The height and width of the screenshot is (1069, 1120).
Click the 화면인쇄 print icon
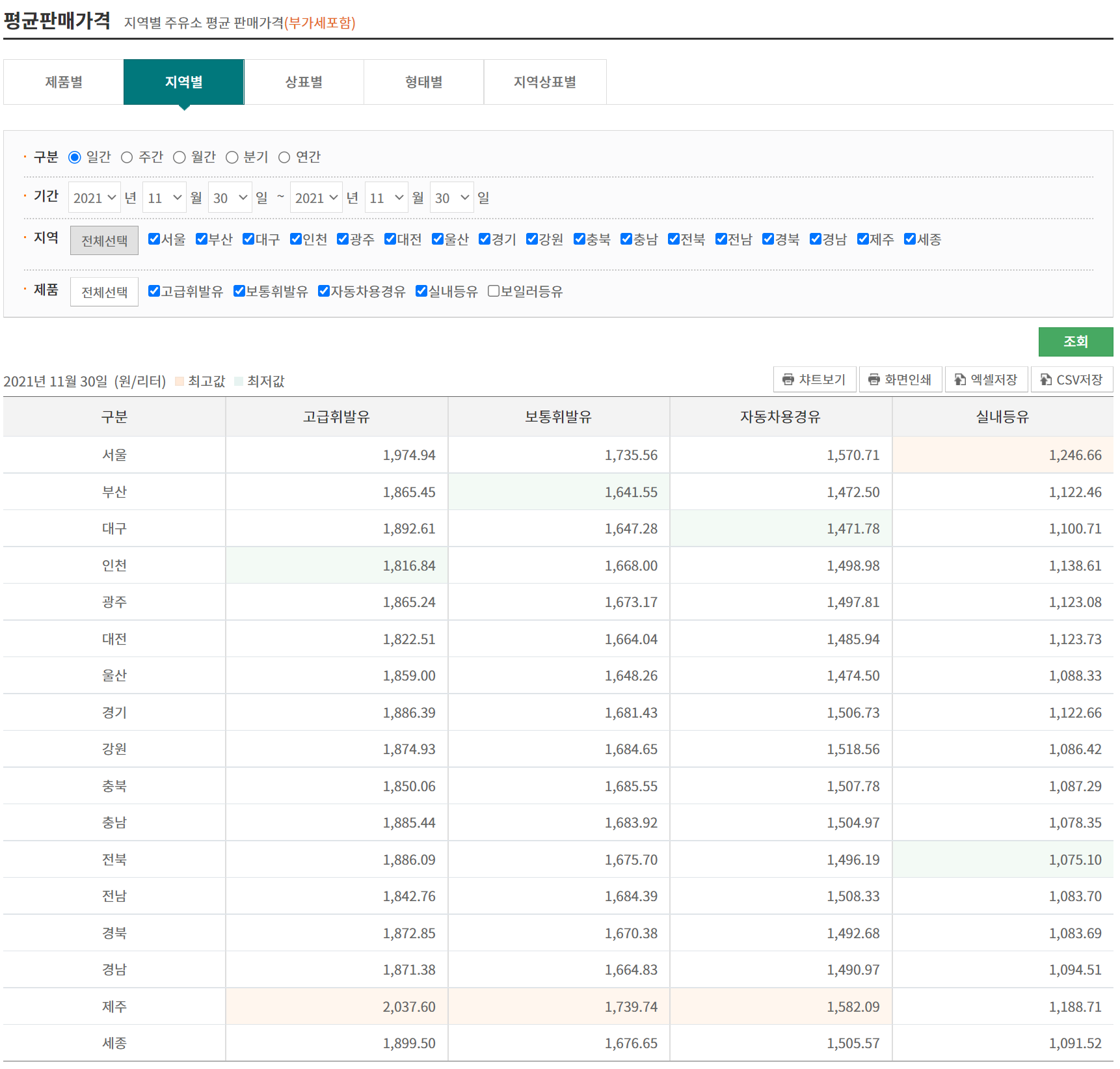point(873,379)
